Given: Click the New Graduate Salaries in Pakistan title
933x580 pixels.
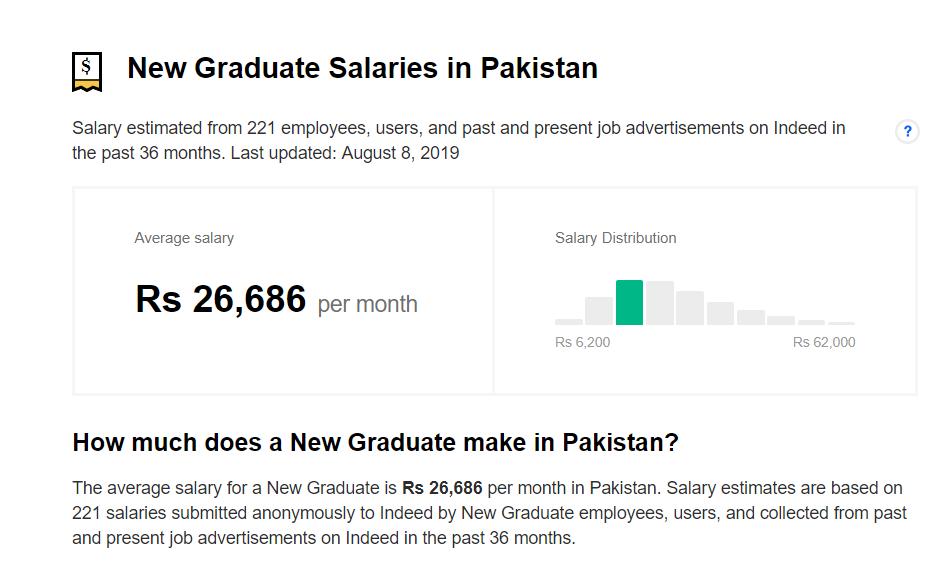Looking at the screenshot, I should coord(362,68).
